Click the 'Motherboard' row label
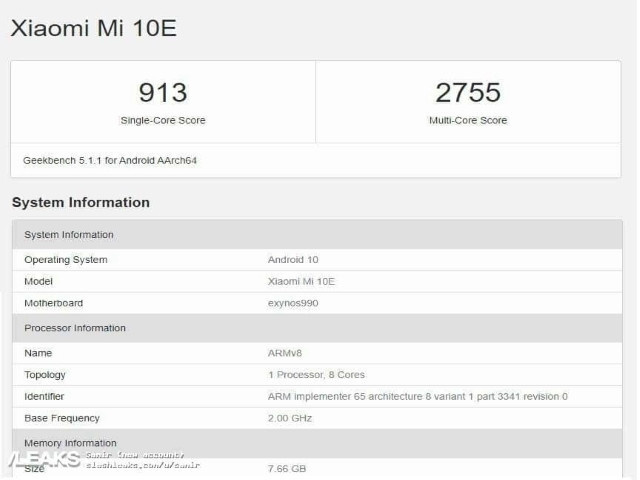This screenshot has height=480, width=640. [53, 303]
